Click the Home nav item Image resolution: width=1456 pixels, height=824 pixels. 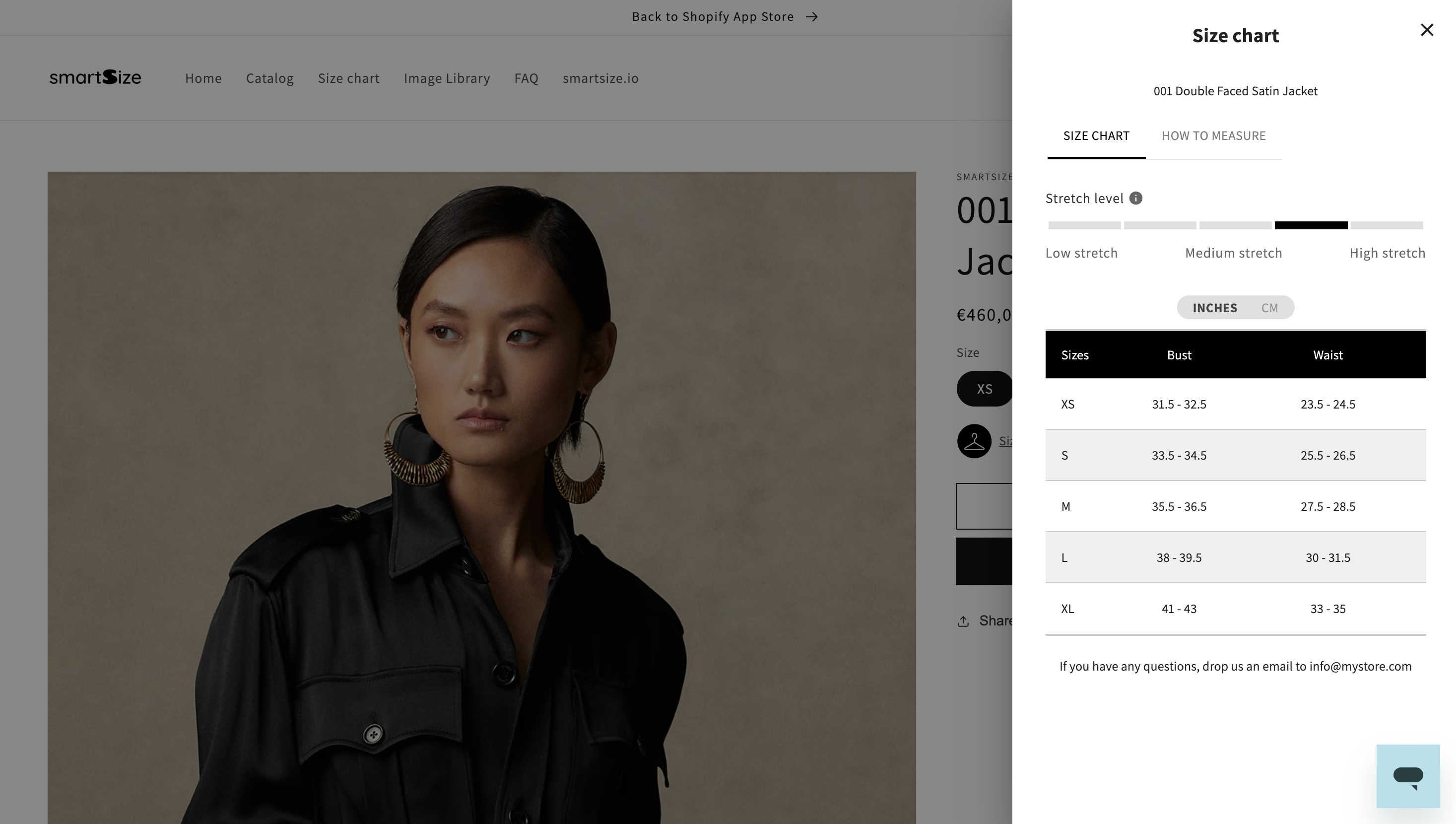coord(203,78)
